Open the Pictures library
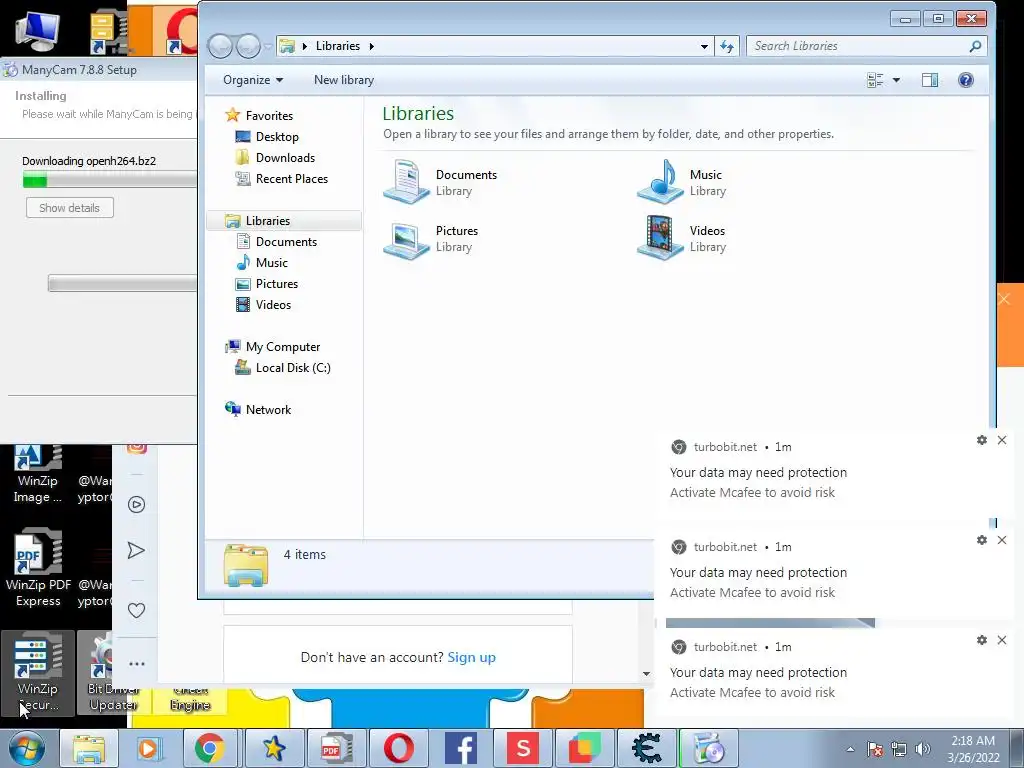Image resolution: width=1024 pixels, height=768 pixels. point(432,238)
